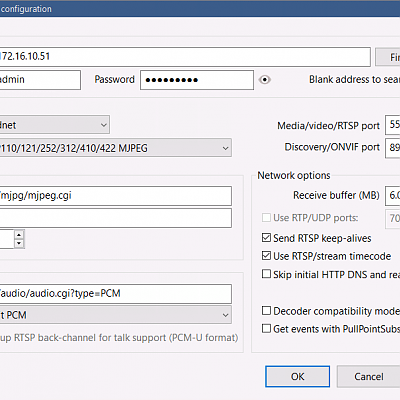Screen dimensions: 400x400
Task: Click the Cancel button
Action: coord(368,376)
